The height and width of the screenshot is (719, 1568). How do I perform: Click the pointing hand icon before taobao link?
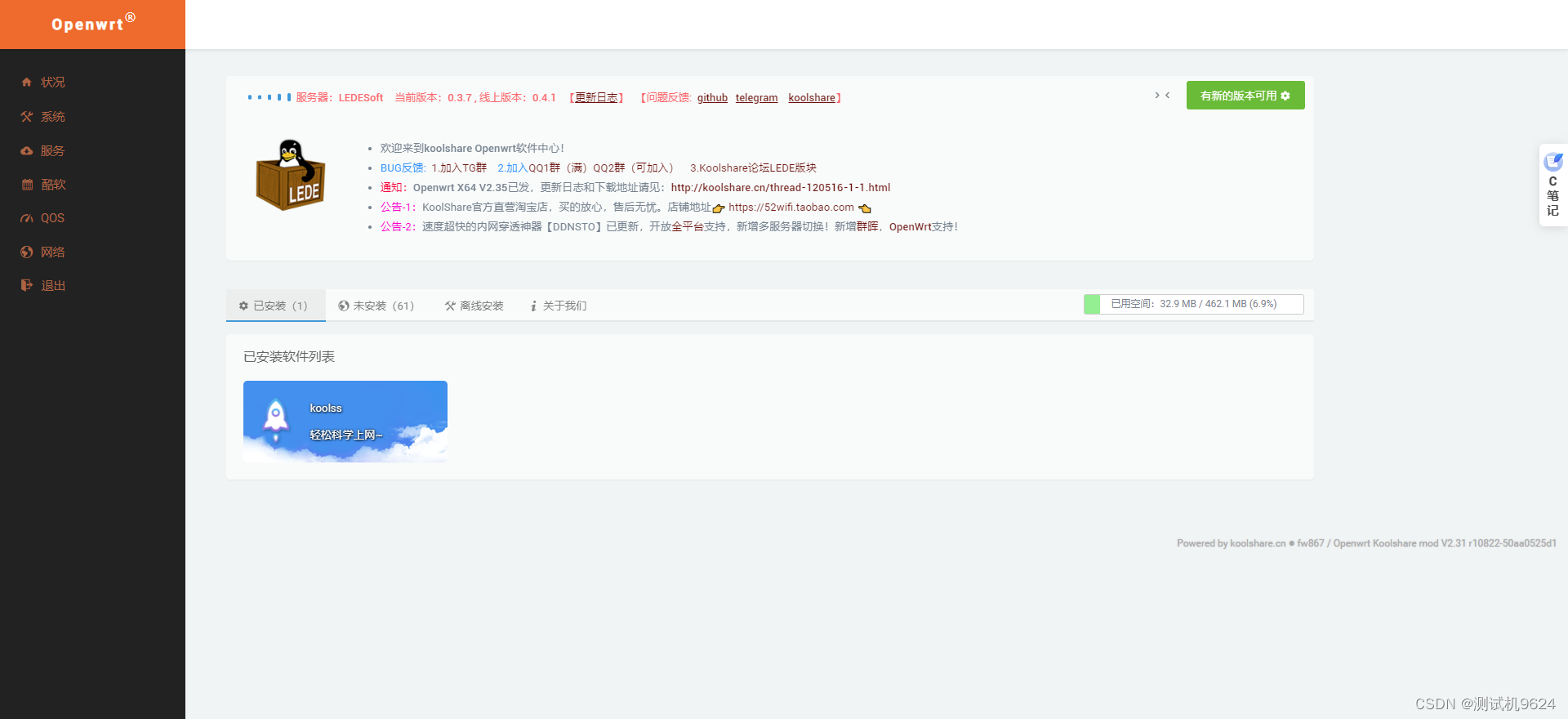click(x=719, y=208)
